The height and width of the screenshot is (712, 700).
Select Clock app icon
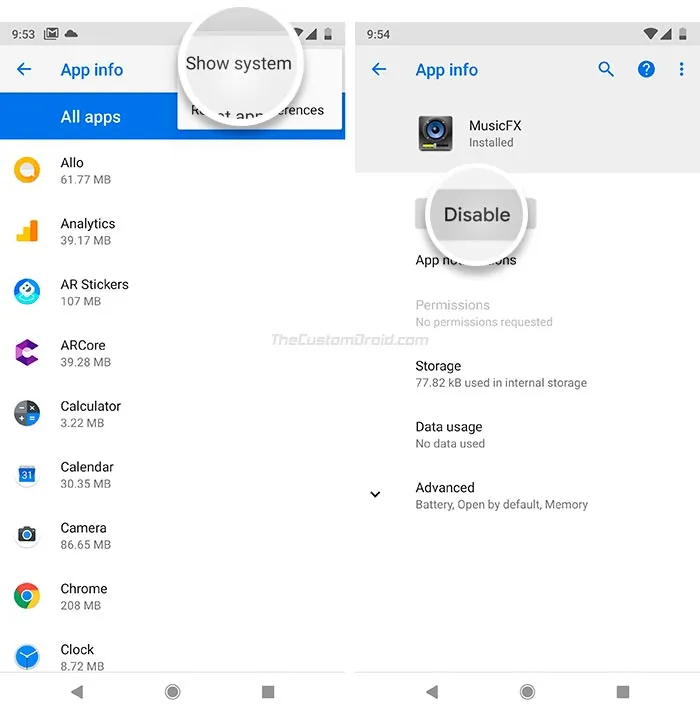[x=27, y=657]
